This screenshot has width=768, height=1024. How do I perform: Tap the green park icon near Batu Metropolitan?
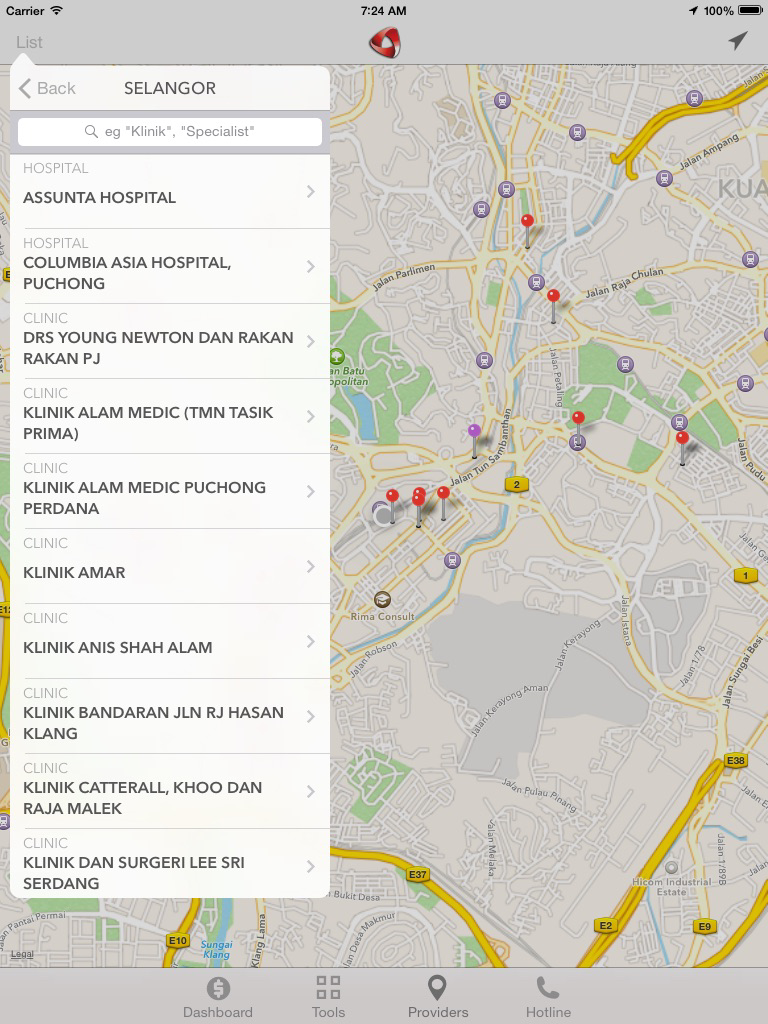(x=337, y=357)
